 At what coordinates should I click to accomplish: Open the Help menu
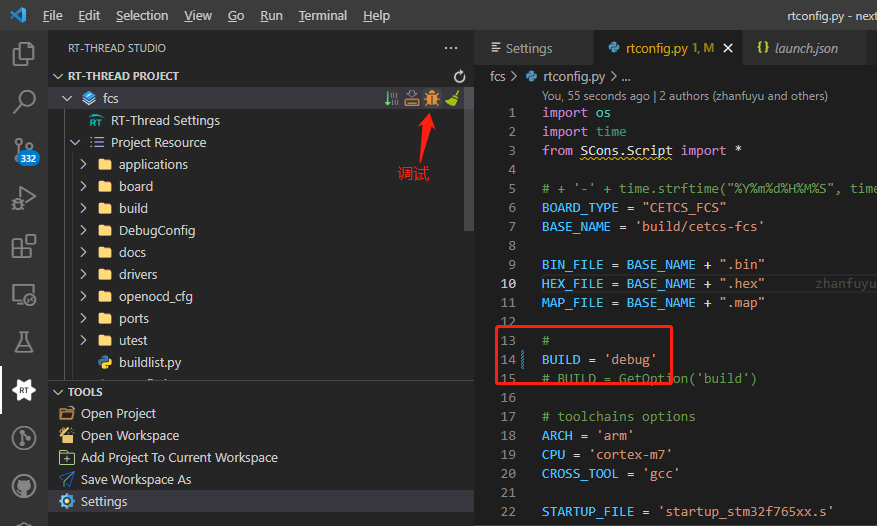coord(376,16)
